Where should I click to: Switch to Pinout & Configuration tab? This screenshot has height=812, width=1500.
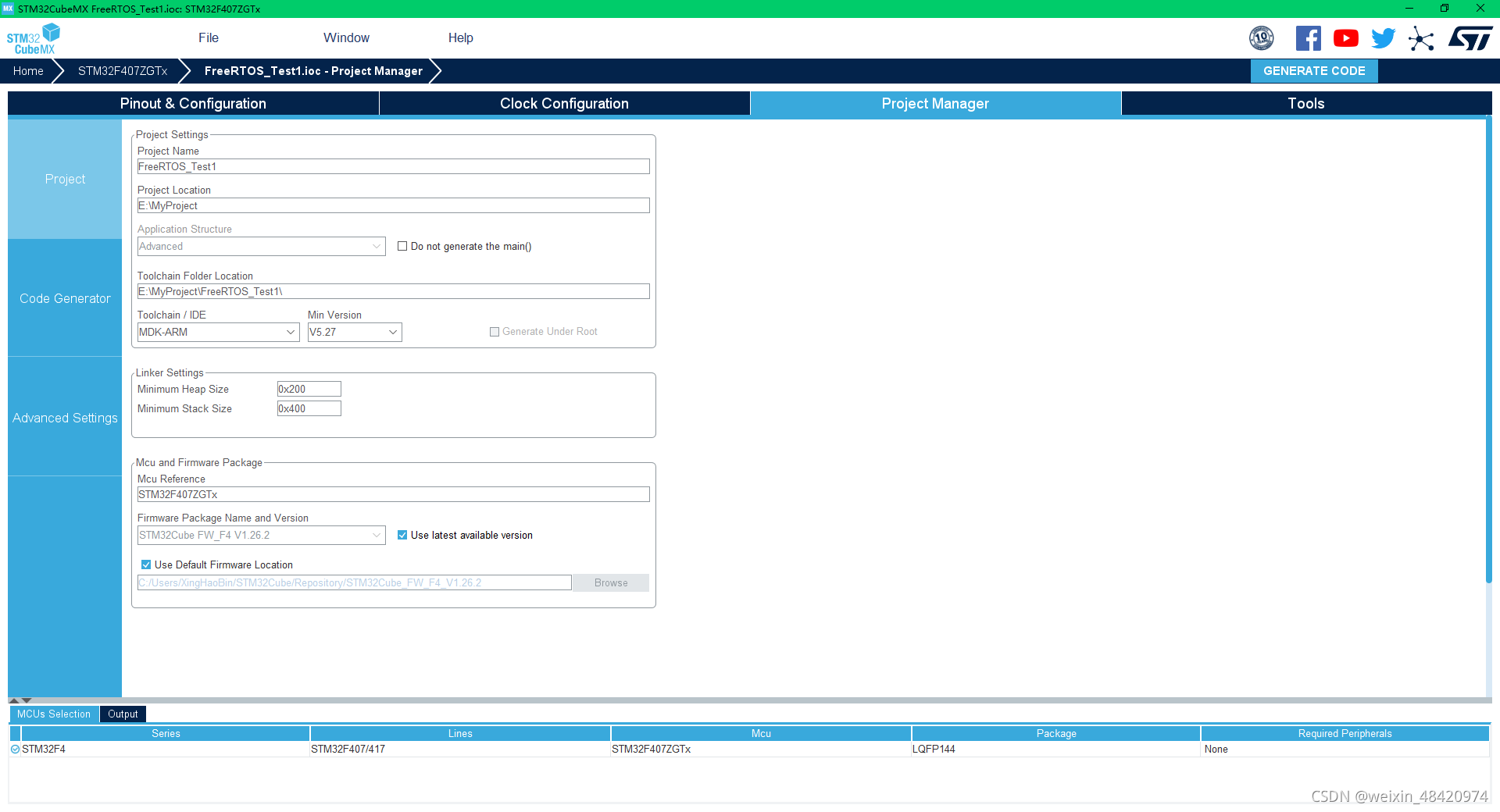(193, 103)
